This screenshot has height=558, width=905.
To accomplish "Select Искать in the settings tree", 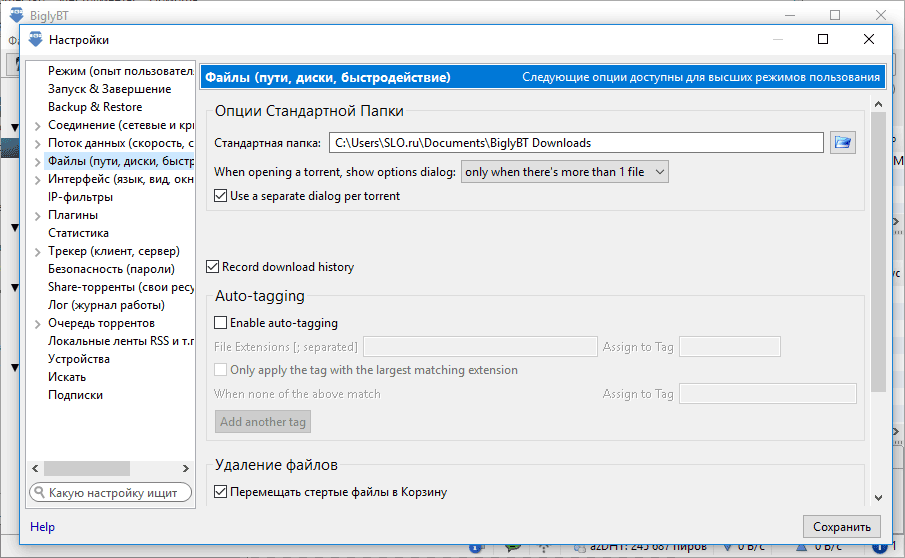I will click(67, 377).
